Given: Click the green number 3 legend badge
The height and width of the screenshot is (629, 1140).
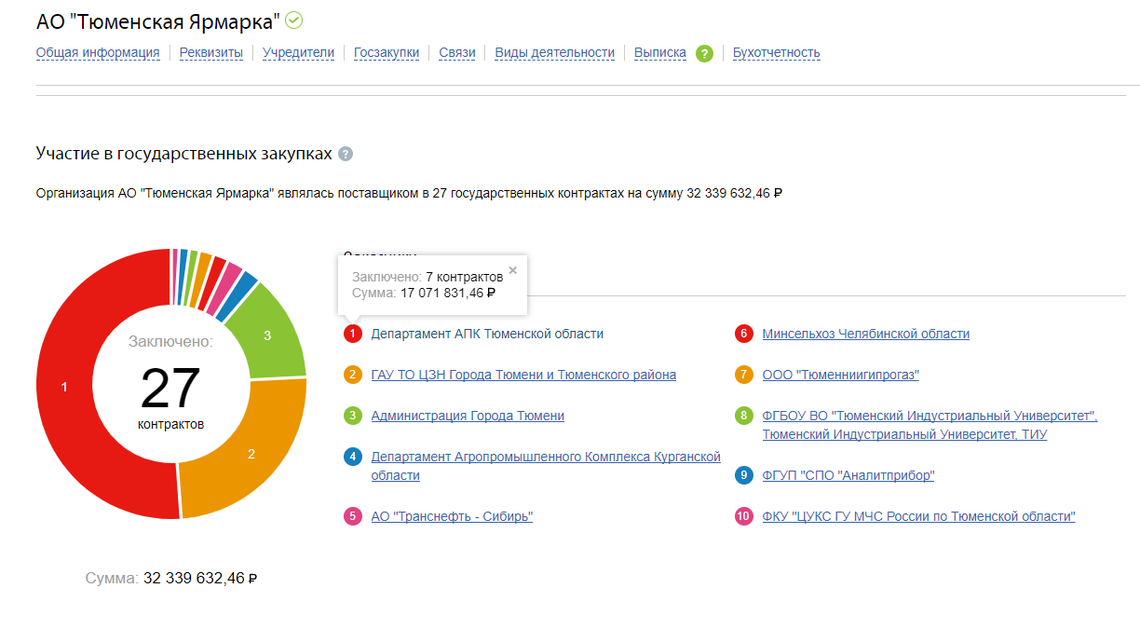Looking at the screenshot, I should pos(353,415).
